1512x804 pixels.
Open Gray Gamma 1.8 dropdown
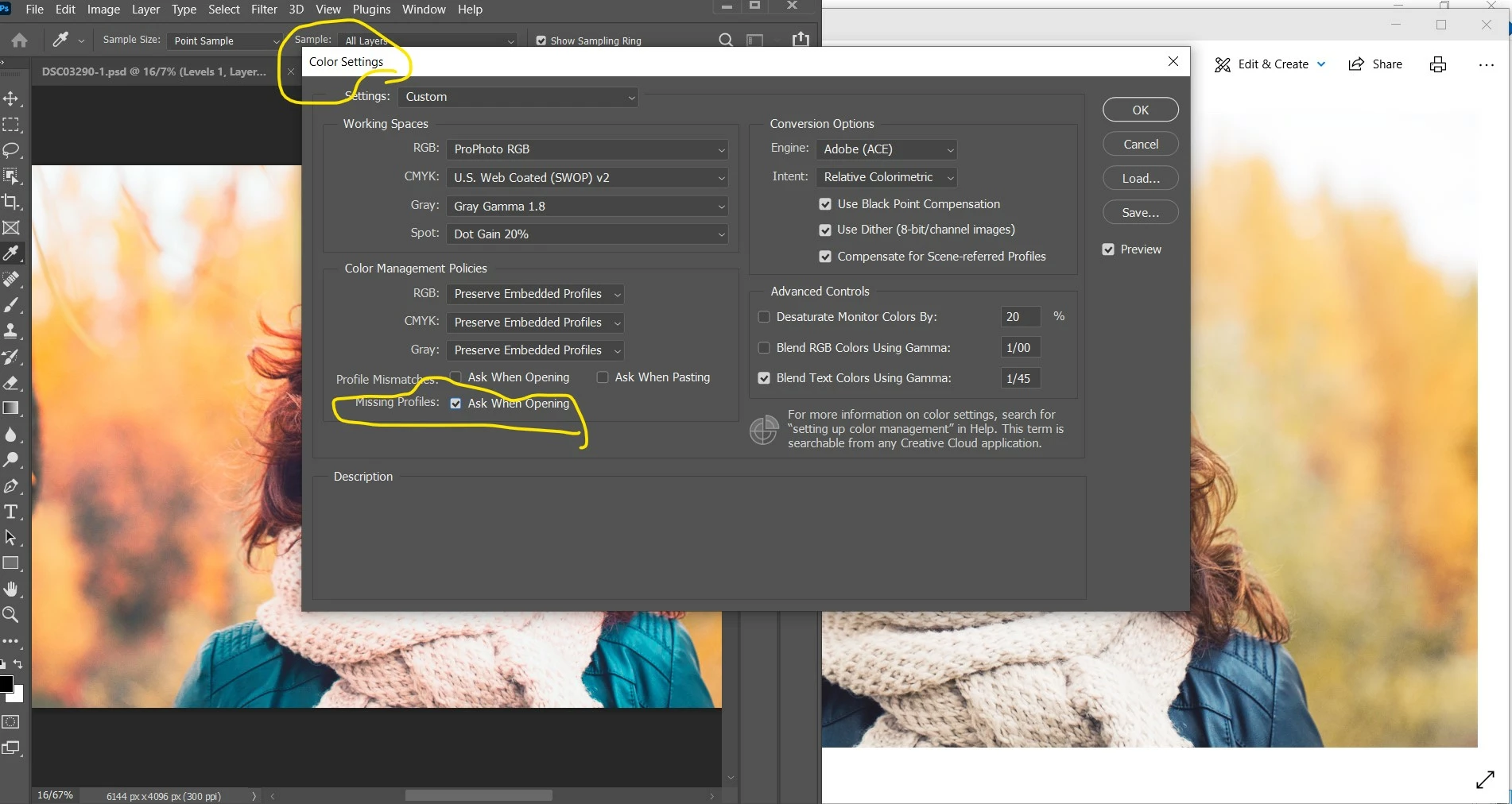click(x=587, y=207)
